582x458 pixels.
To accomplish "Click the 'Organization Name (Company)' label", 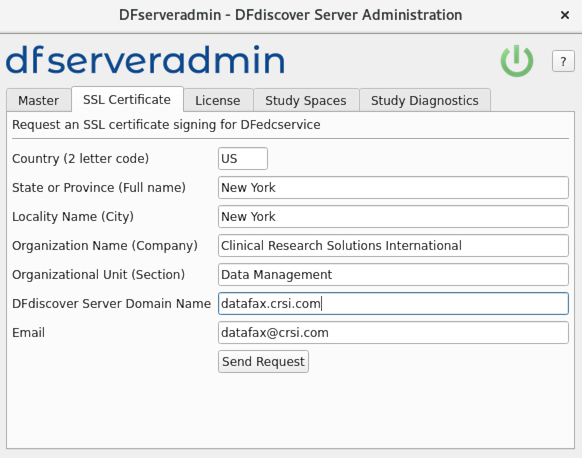I will 105,245.
